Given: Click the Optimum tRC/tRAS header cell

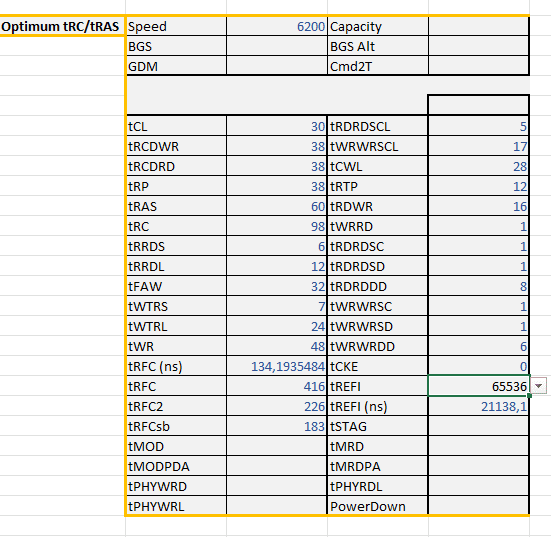Looking at the screenshot, I should [x=62, y=26].
